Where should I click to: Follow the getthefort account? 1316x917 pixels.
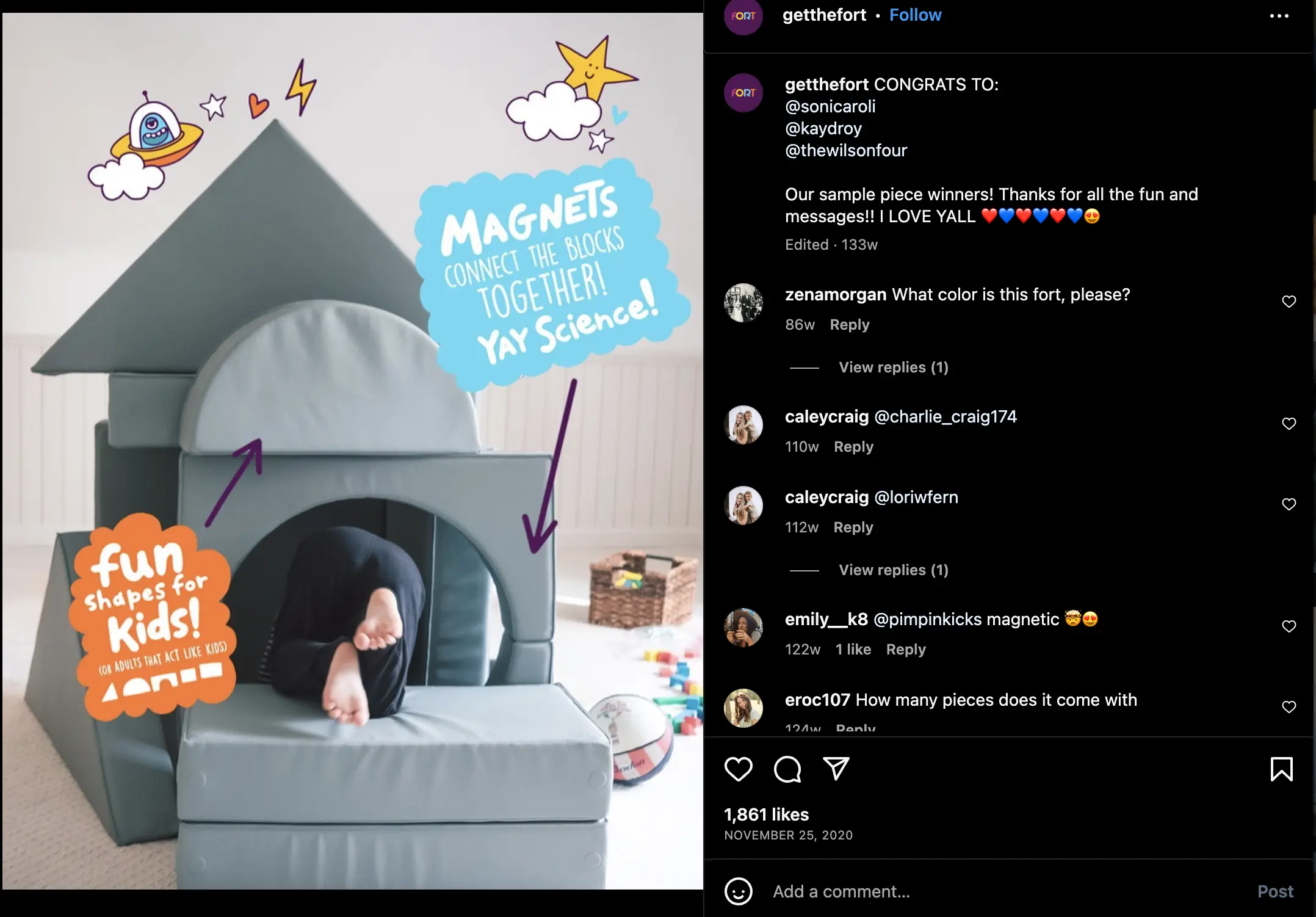pyautogui.click(x=915, y=15)
